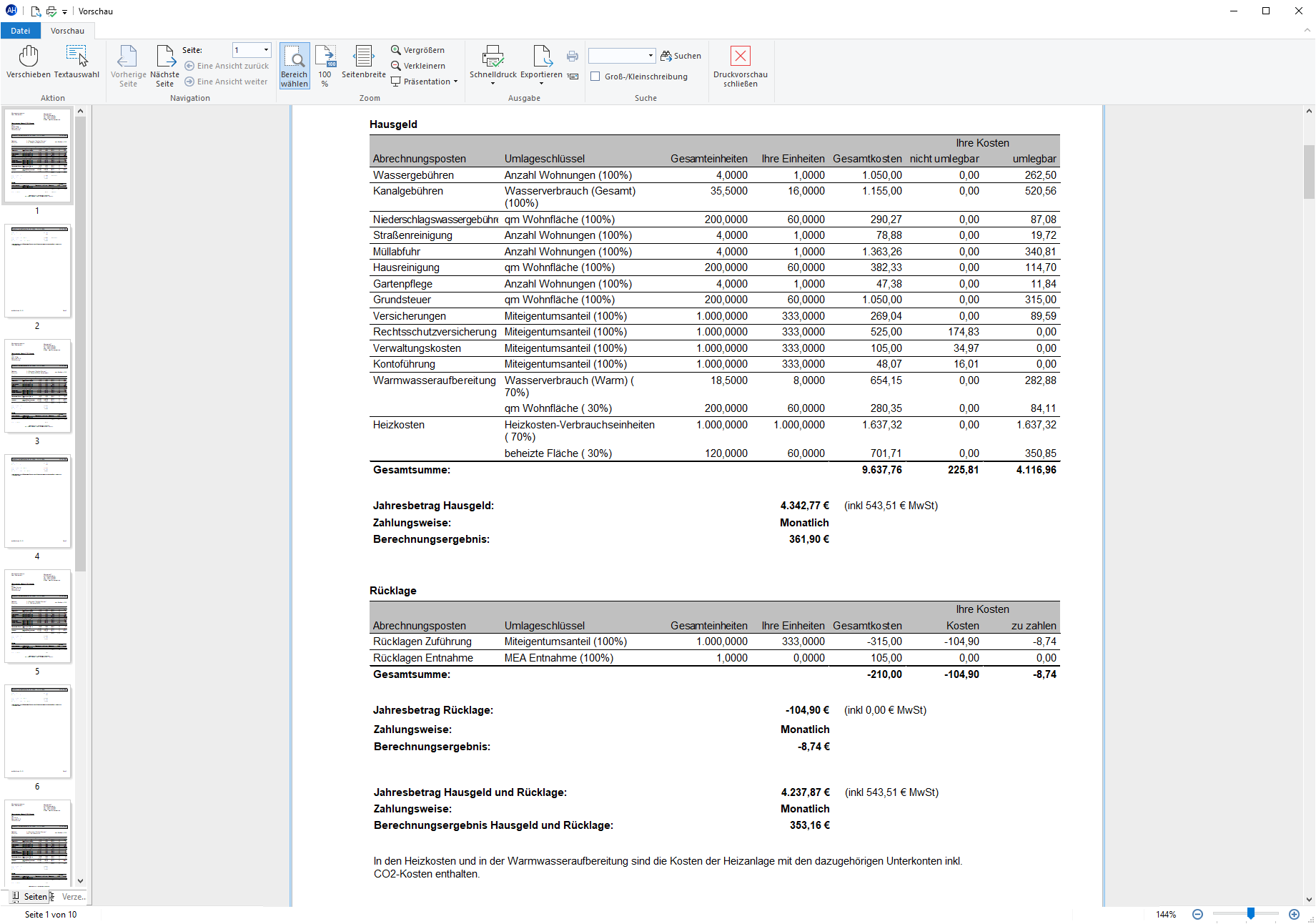Screen dimensions: 1316x924
Task: Switch to the Vorschau ribbon tab
Action: [x=67, y=31]
